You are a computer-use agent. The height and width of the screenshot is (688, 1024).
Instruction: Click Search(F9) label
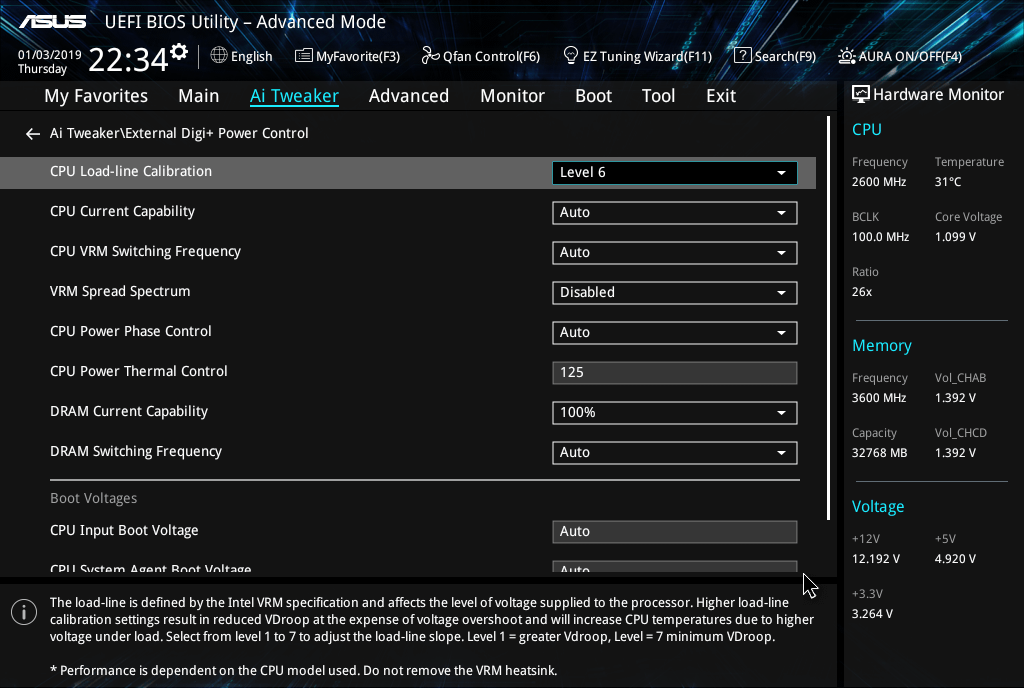785,56
